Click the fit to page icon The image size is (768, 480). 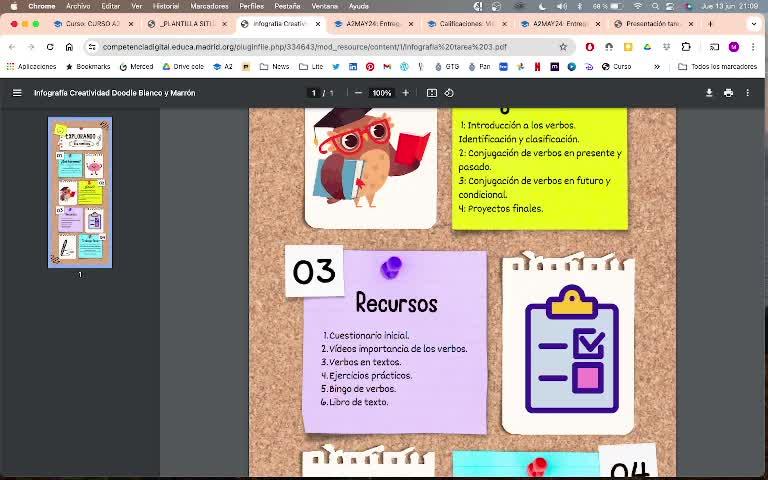(x=432, y=93)
